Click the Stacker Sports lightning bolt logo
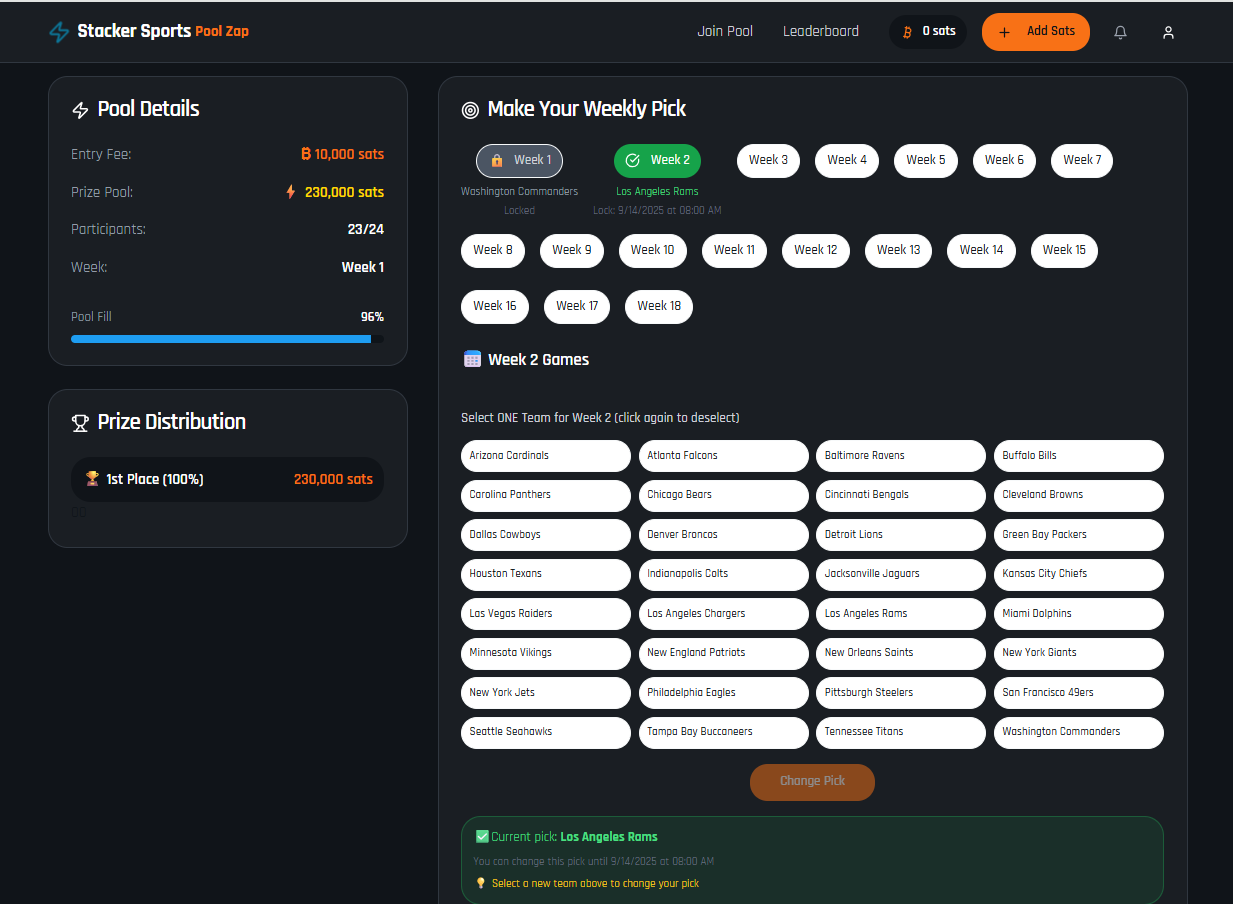Viewport: 1233px width, 904px height. pyautogui.click(x=59, y=32)
